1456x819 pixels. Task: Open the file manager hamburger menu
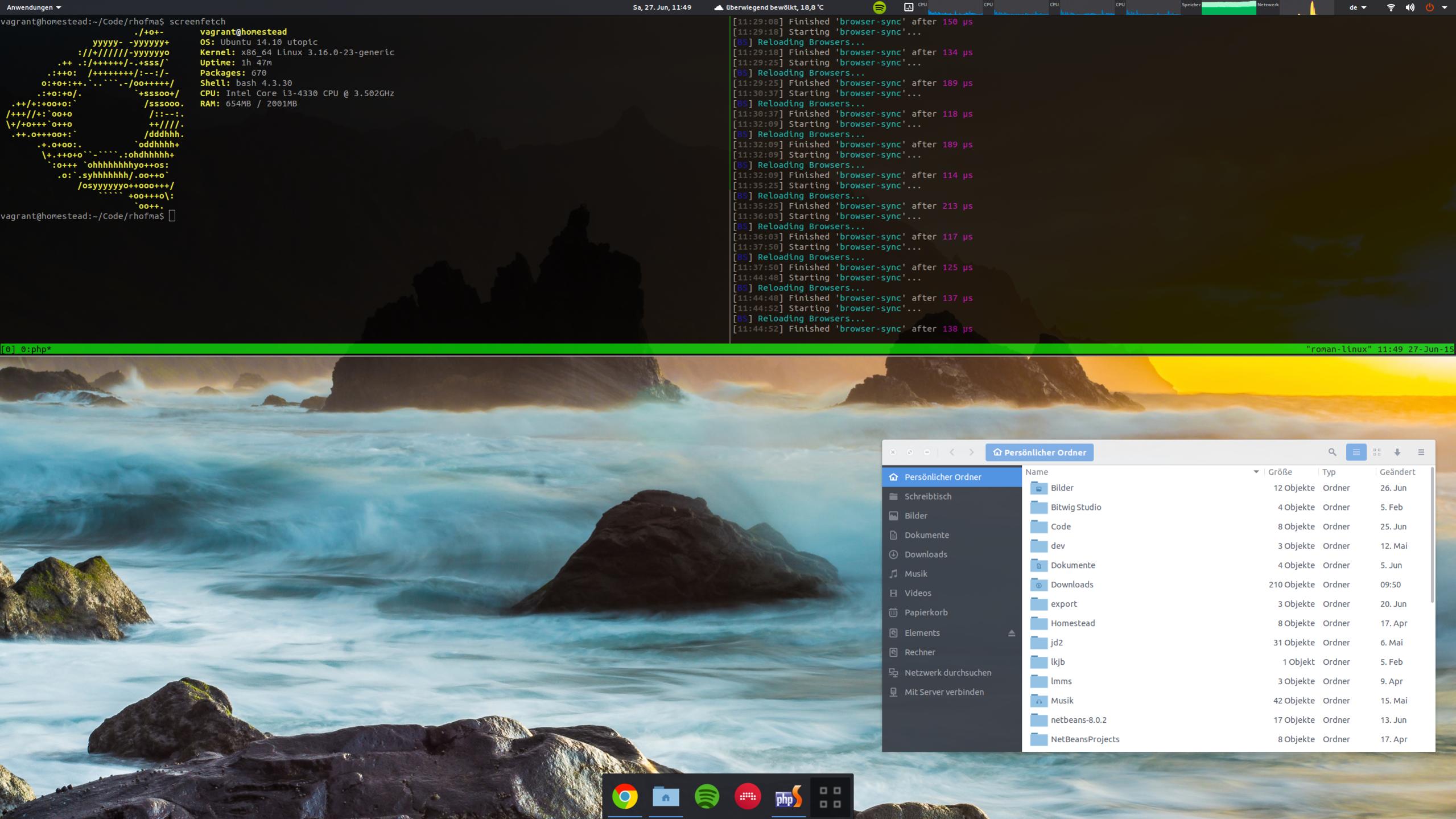click(x=1421, y=452)
